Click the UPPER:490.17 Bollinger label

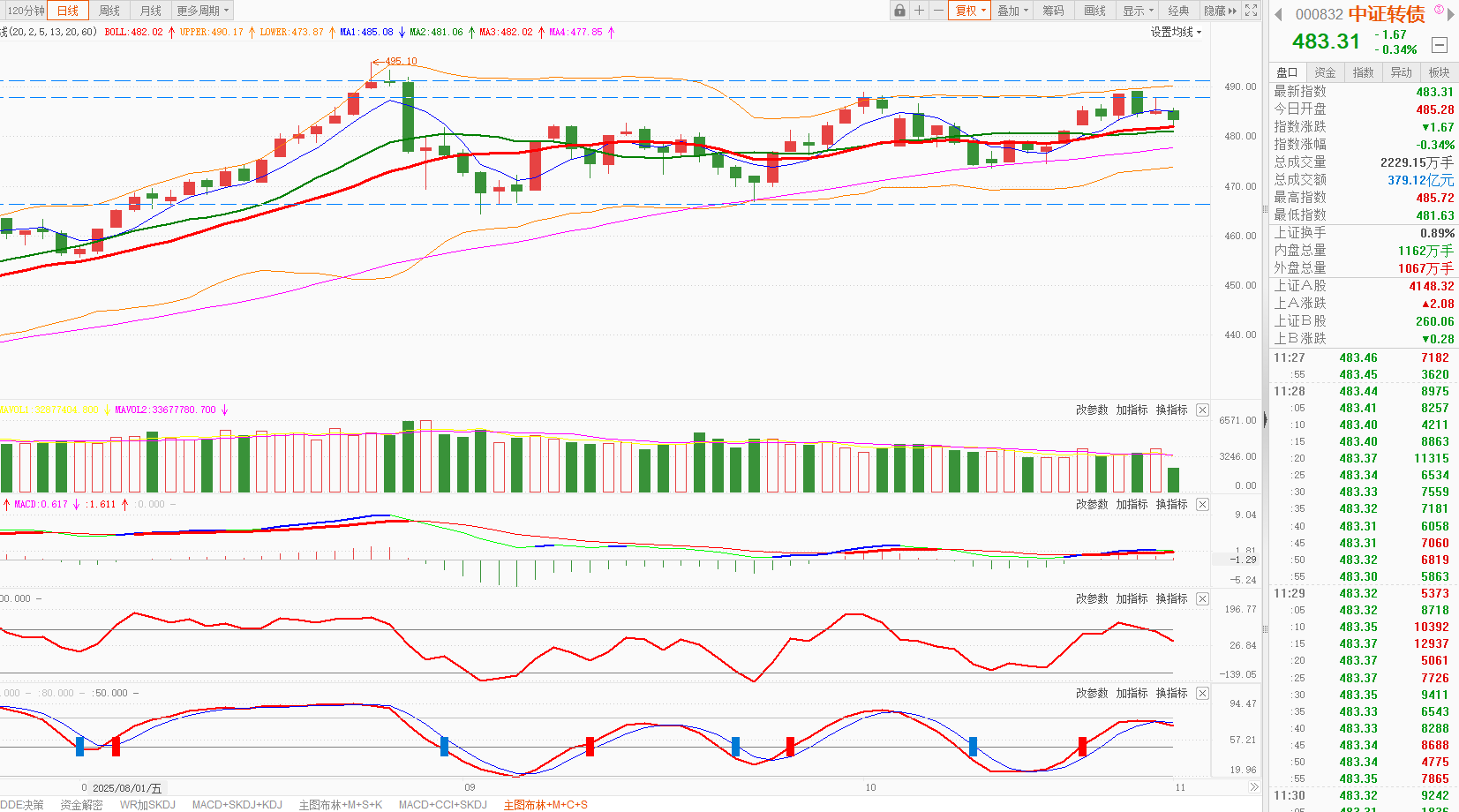point(211,32)
